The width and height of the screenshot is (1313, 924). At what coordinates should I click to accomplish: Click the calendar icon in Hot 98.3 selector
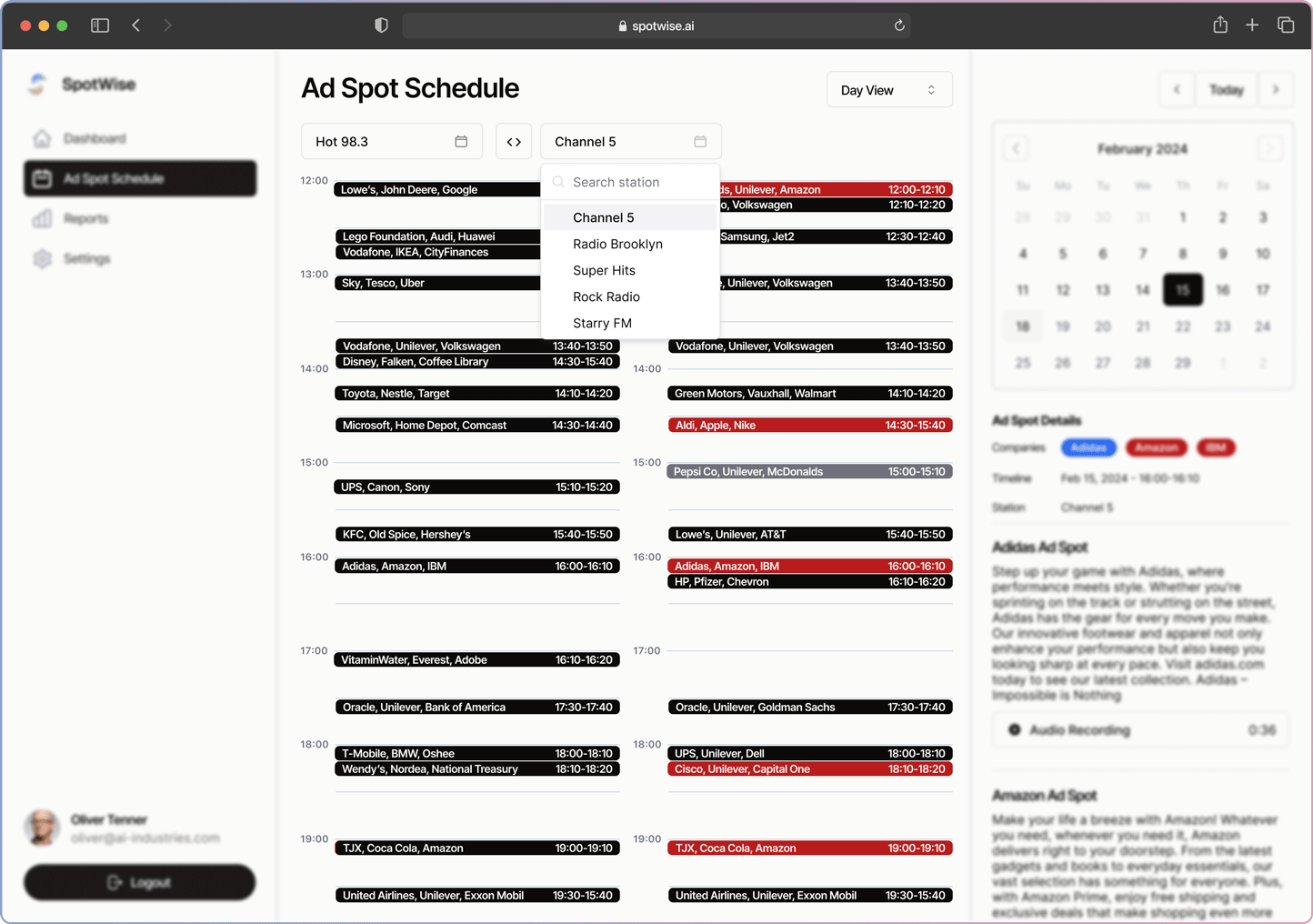[461, 141]
